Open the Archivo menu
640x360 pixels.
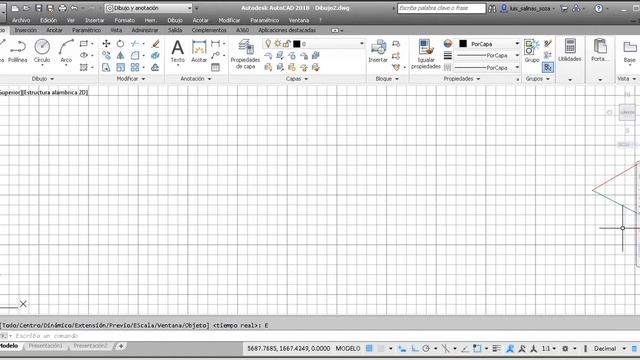21,20
